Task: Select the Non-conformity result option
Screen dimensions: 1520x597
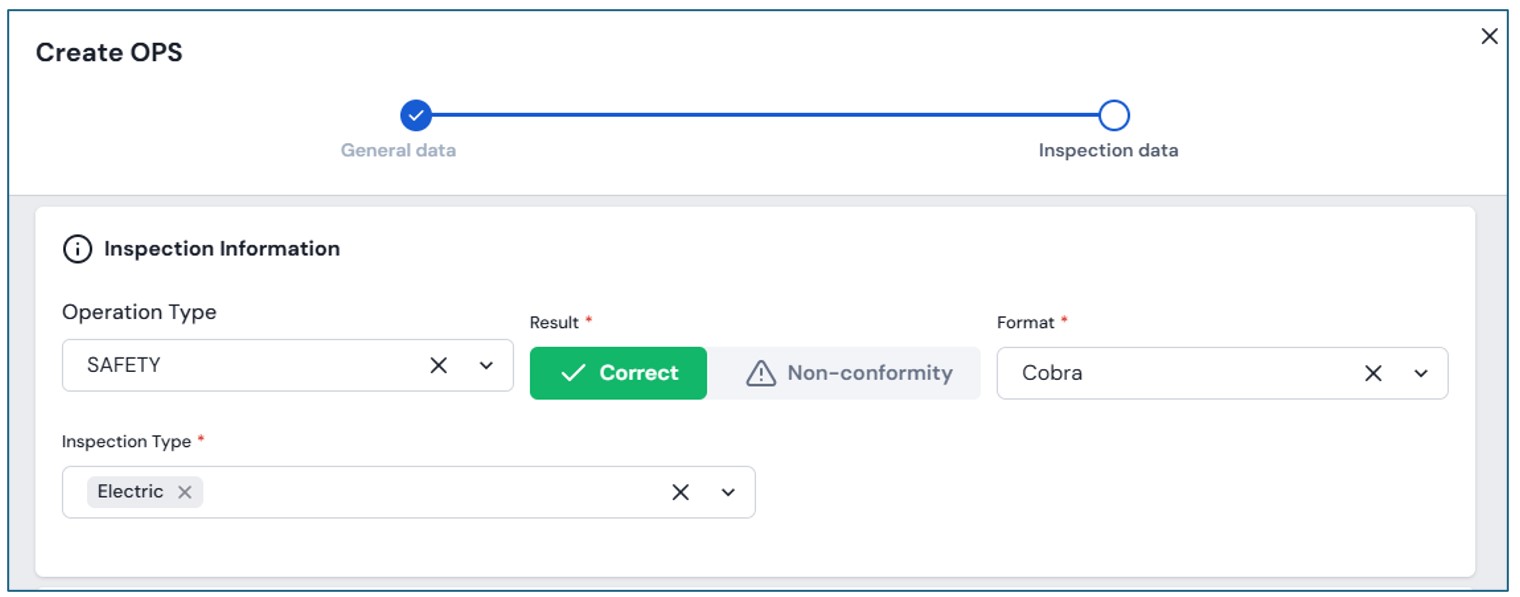Action: point(848,373)
